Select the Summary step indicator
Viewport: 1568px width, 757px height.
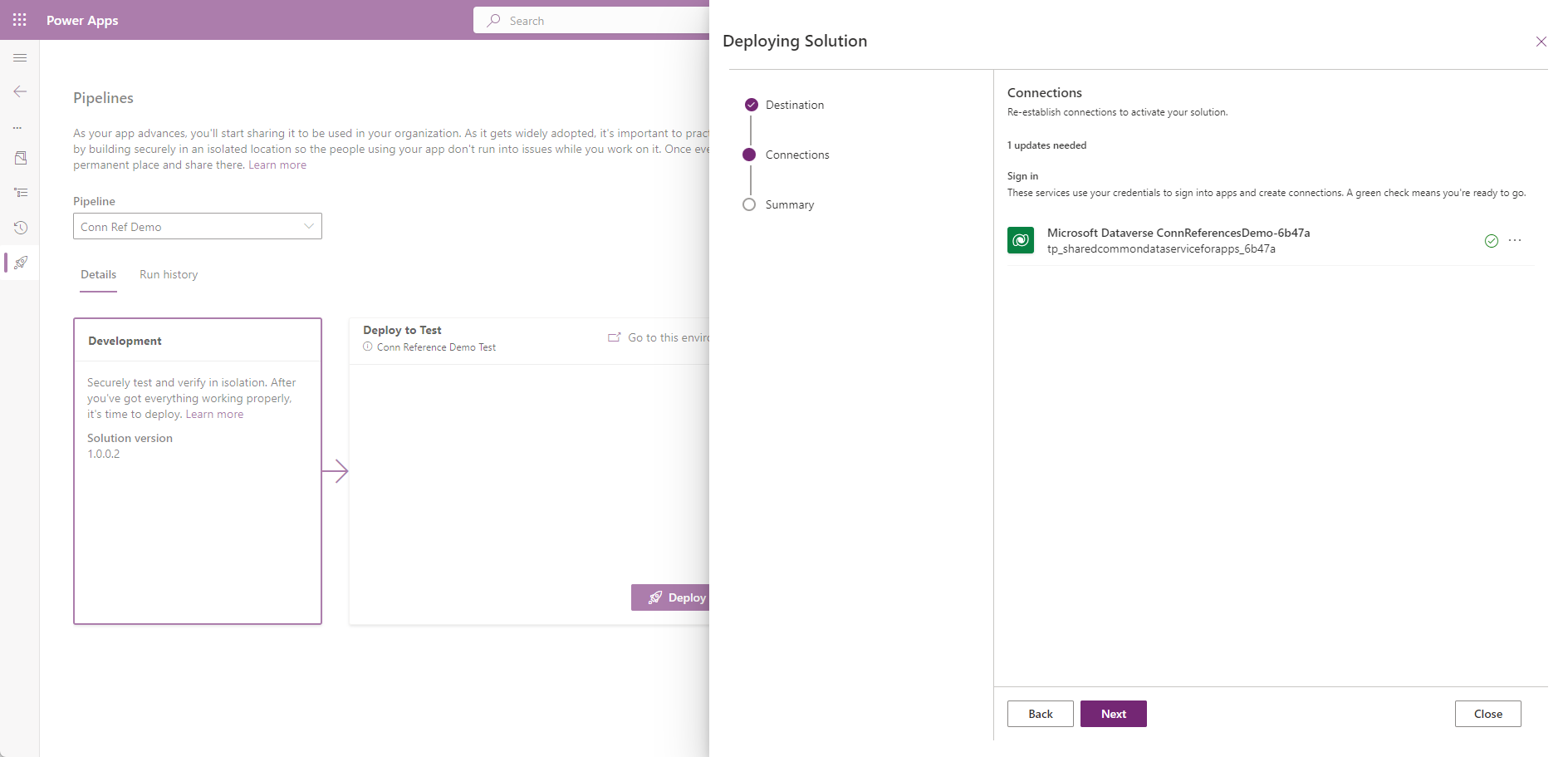tap(749, 204)
